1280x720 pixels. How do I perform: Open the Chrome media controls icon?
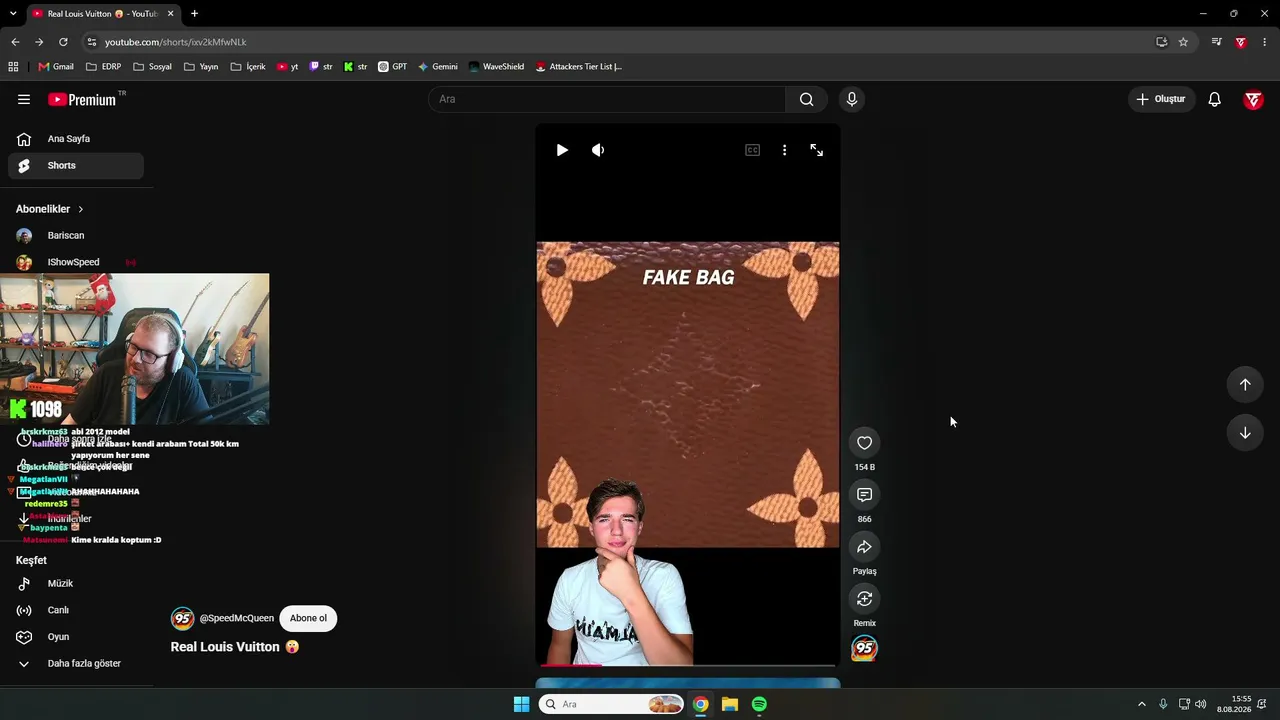point(1216,42)
